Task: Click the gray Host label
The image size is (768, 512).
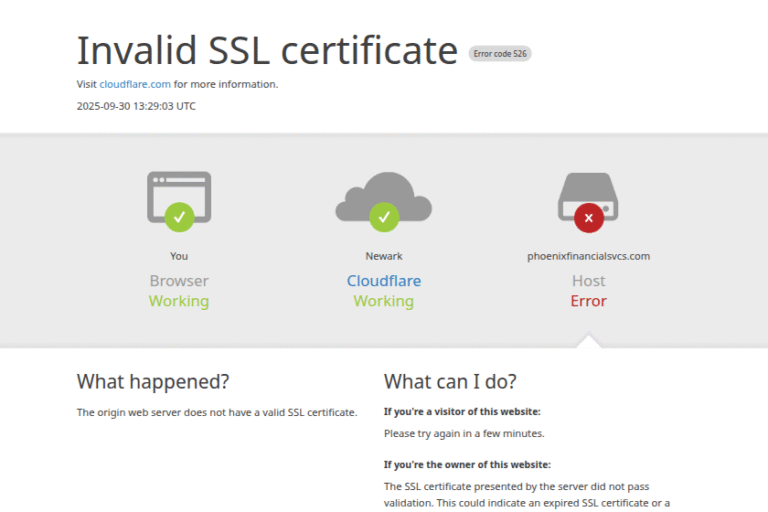Action: point(588,281)
